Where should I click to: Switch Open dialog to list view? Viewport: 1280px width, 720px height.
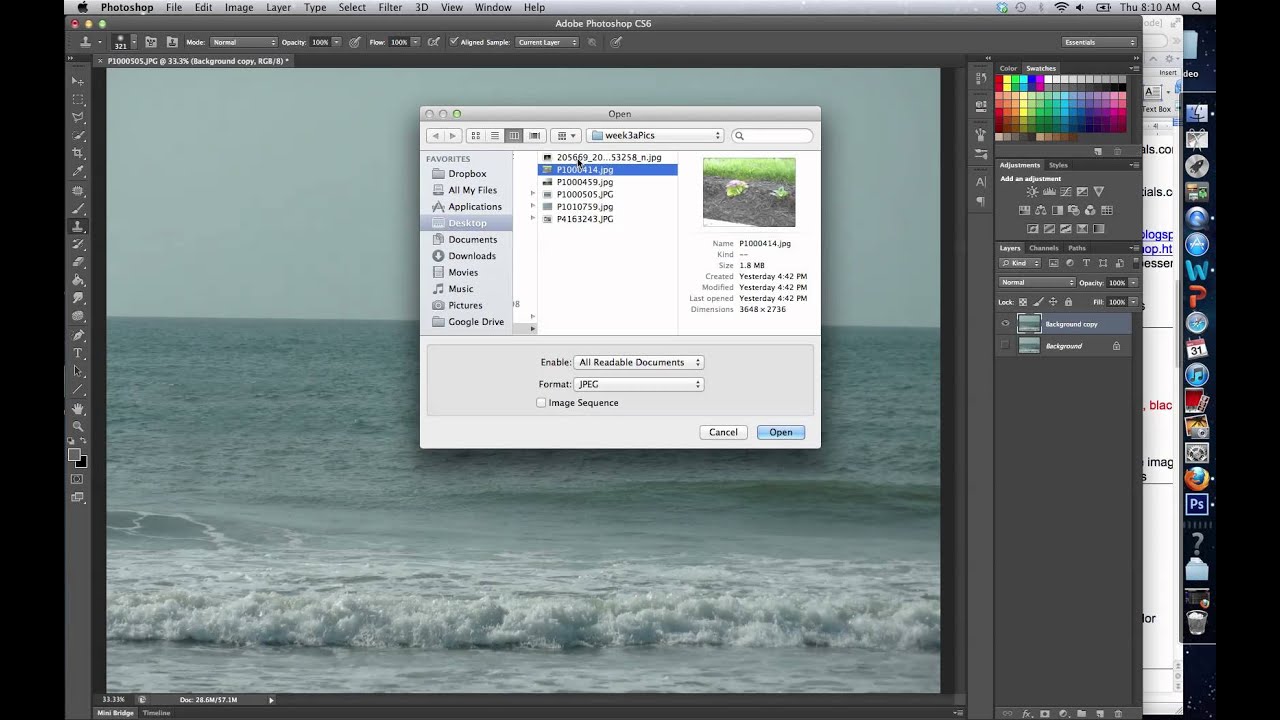coord(495,136)
